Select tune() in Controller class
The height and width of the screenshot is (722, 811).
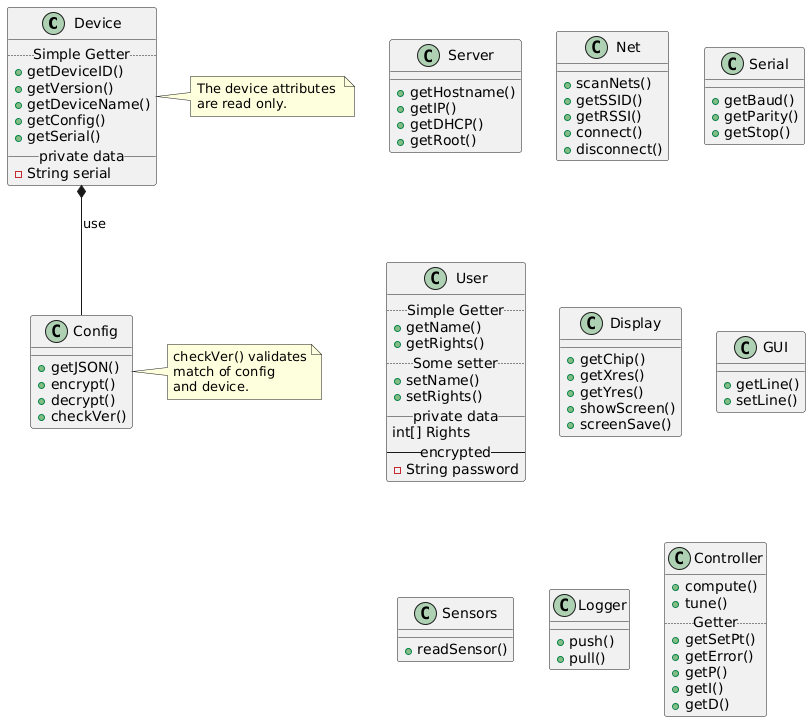coord(706,604)
